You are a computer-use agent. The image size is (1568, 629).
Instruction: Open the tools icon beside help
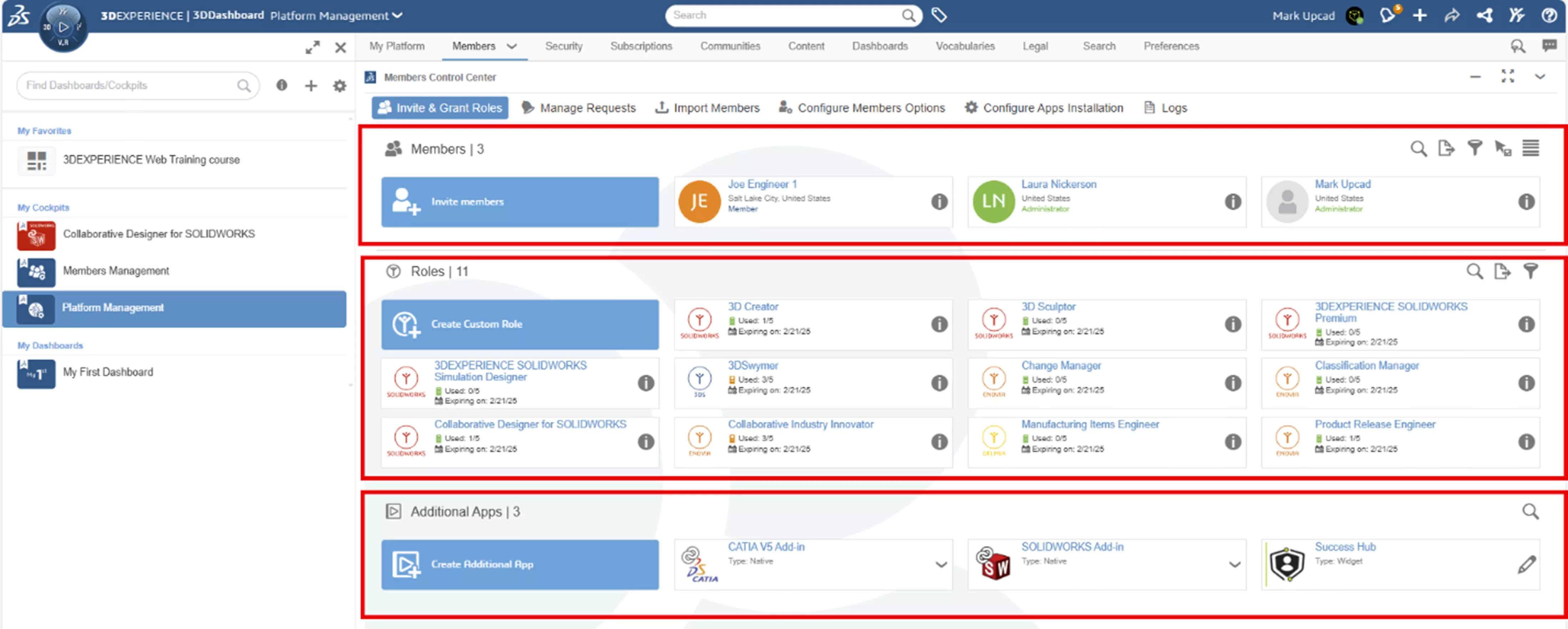click(x=1517, y=15)
